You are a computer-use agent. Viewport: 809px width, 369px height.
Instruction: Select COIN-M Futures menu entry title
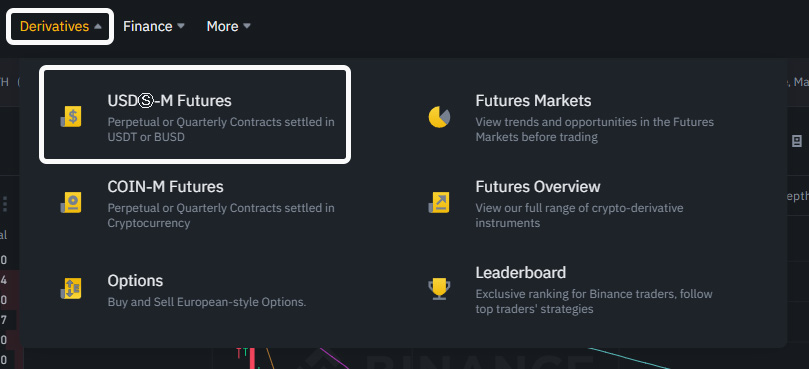pyautogui.click(x=165, y=186)
